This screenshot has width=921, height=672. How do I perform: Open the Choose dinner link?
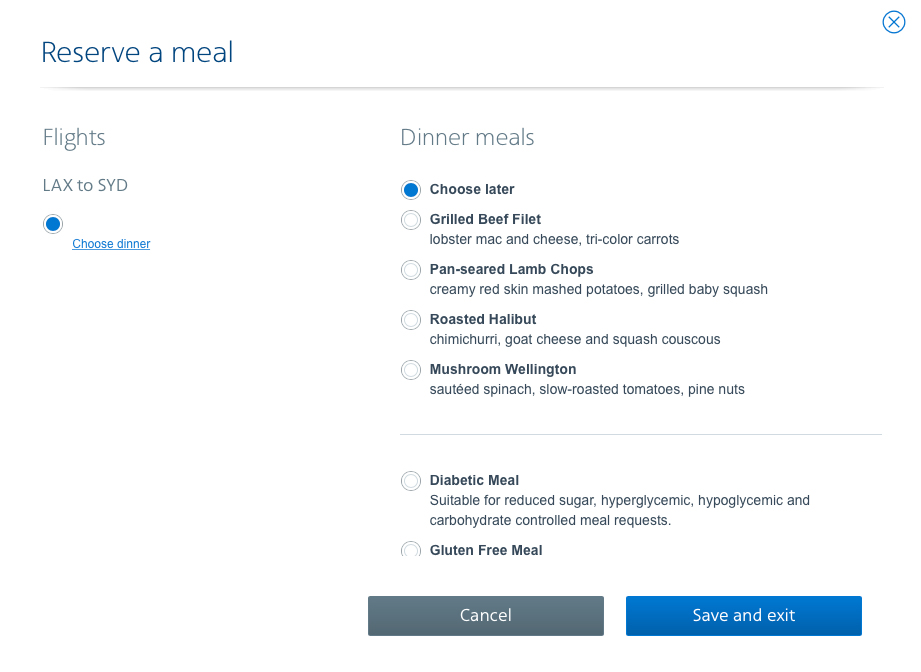pyautogui.click(x=111, y=244)
